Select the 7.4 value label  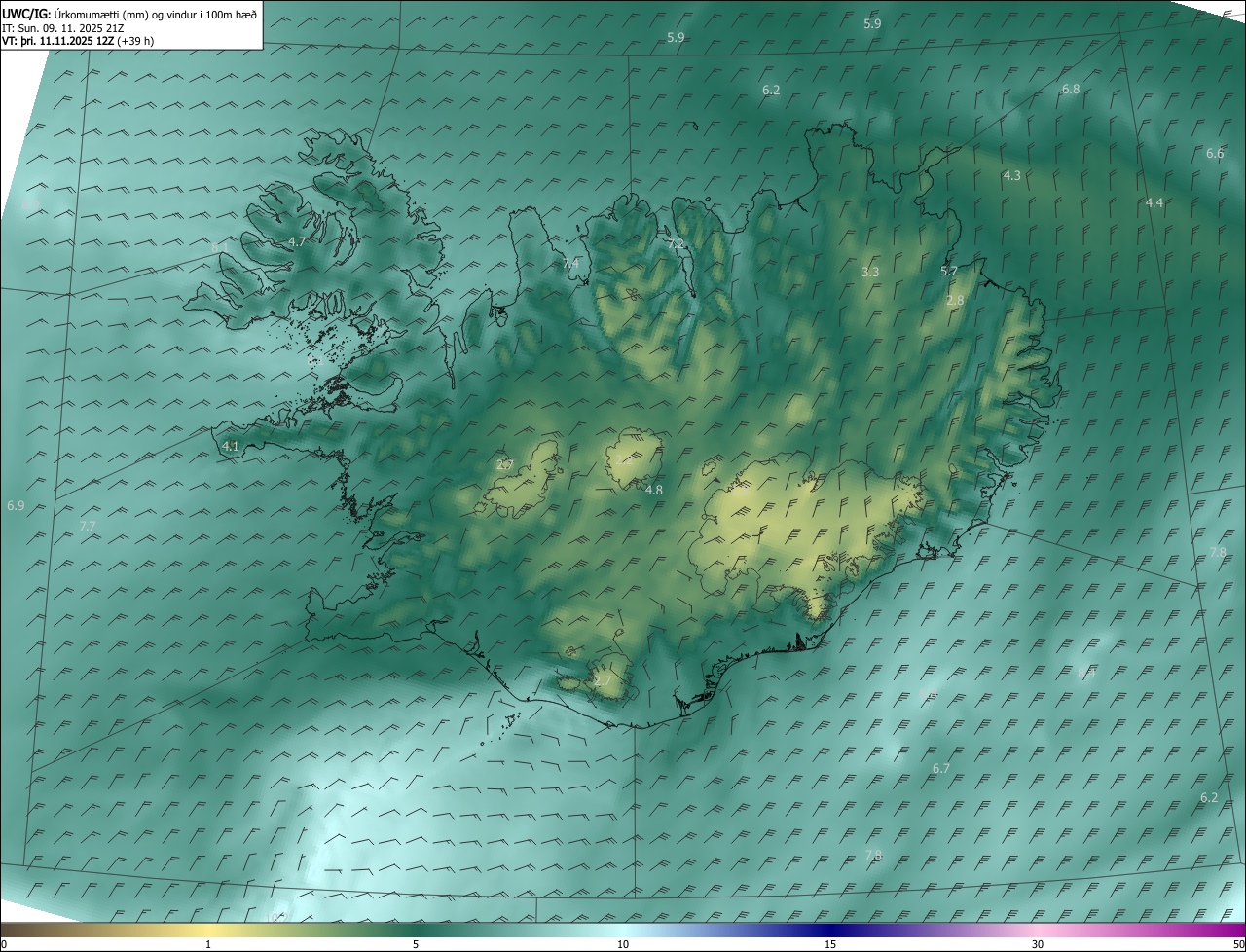click(570, 263)
